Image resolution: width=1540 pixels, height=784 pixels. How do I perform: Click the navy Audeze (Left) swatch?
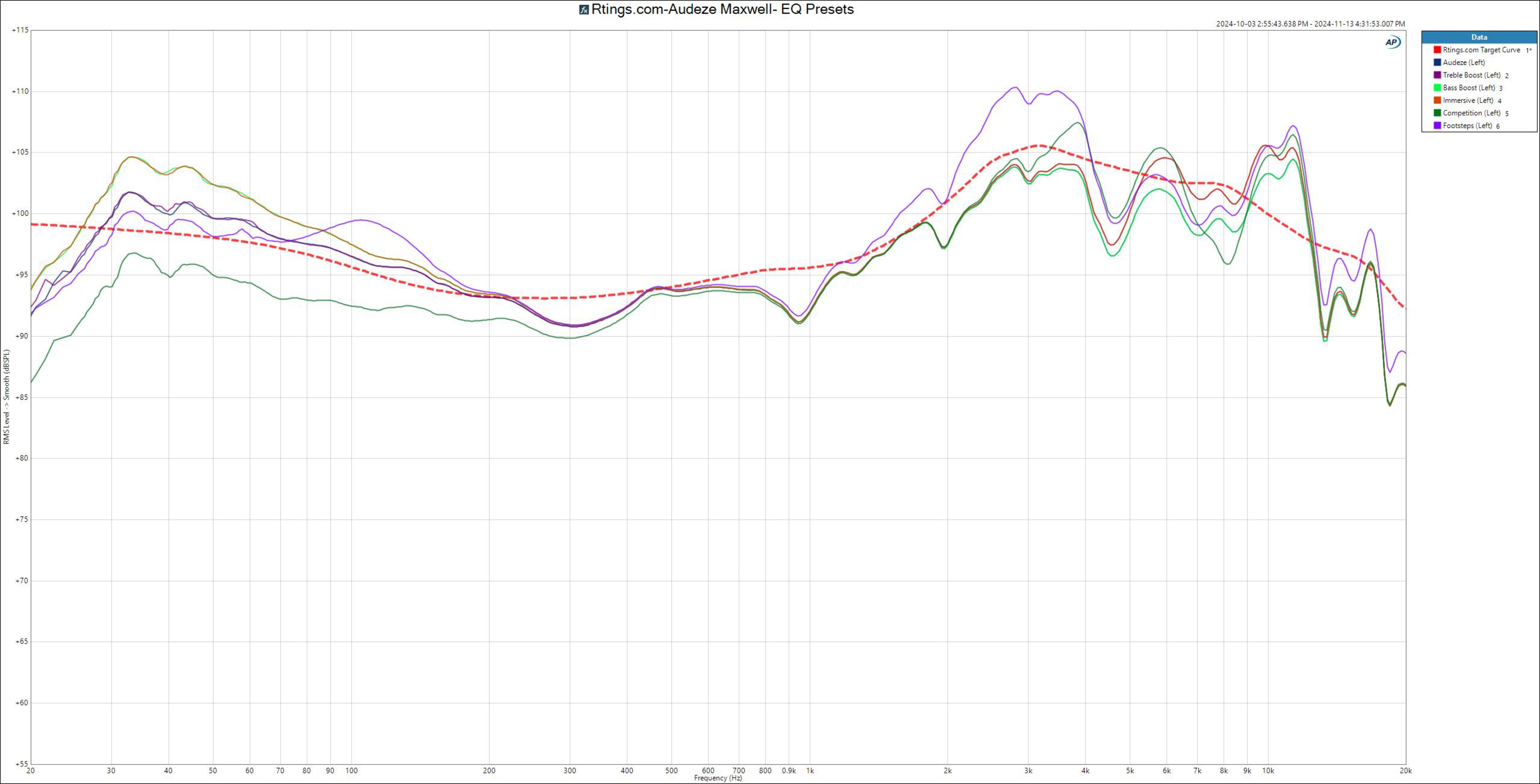[x=1437, y=63]
